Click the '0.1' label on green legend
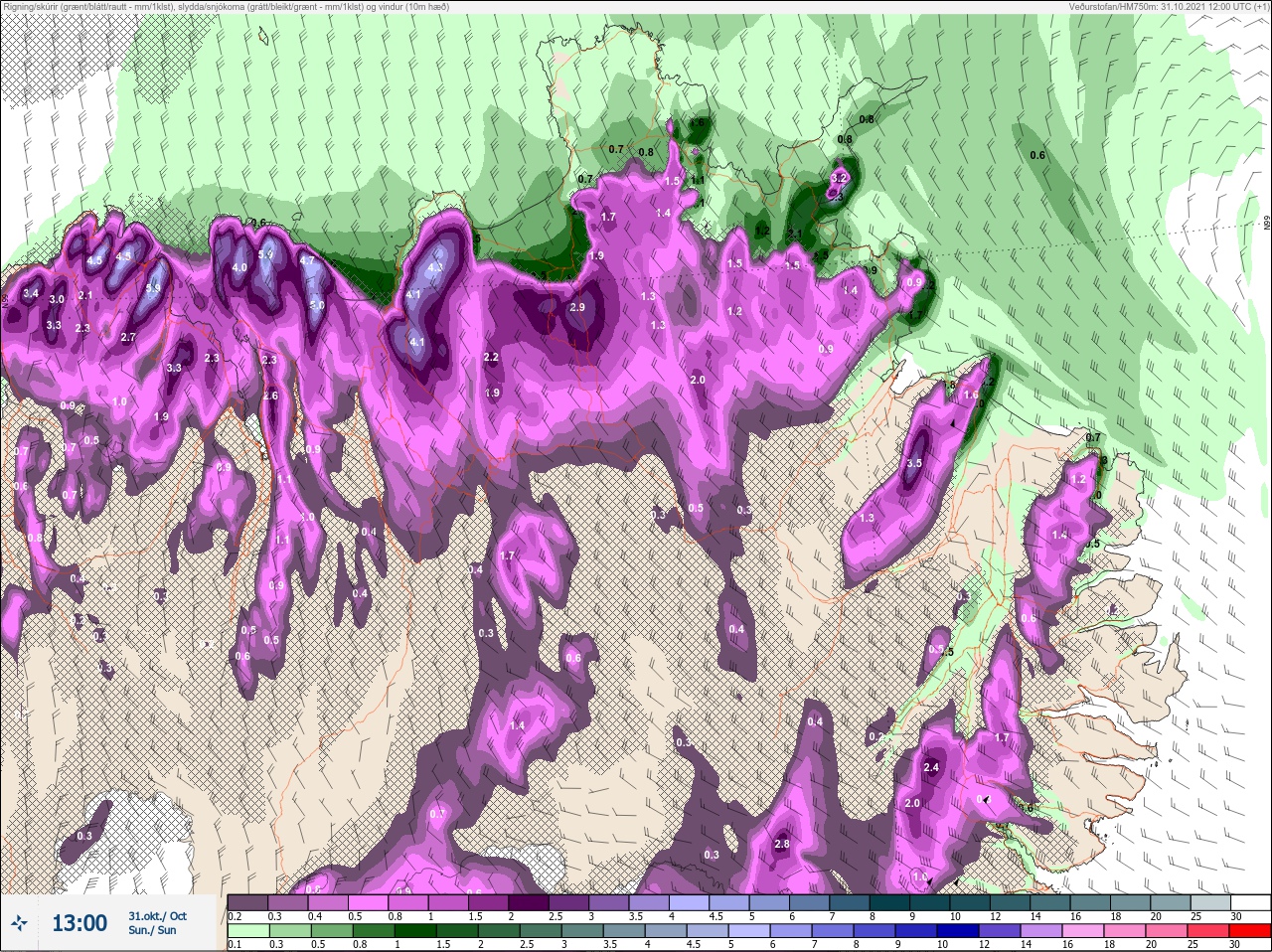This screenshot has width=1272, height=952. click(234, 945)
